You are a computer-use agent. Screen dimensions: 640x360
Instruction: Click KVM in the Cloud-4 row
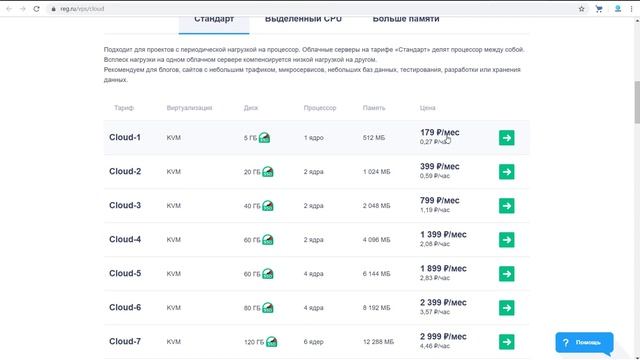pos(173,240)
